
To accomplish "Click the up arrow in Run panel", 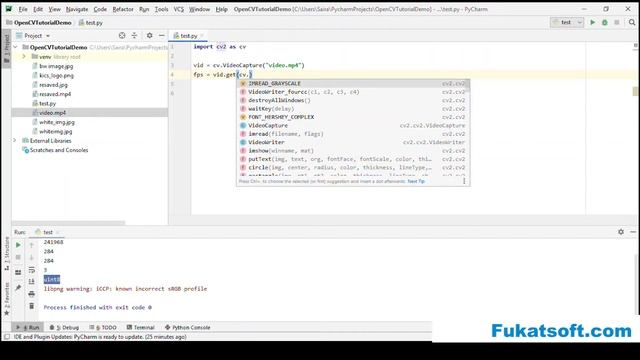I will click(31, 245).
